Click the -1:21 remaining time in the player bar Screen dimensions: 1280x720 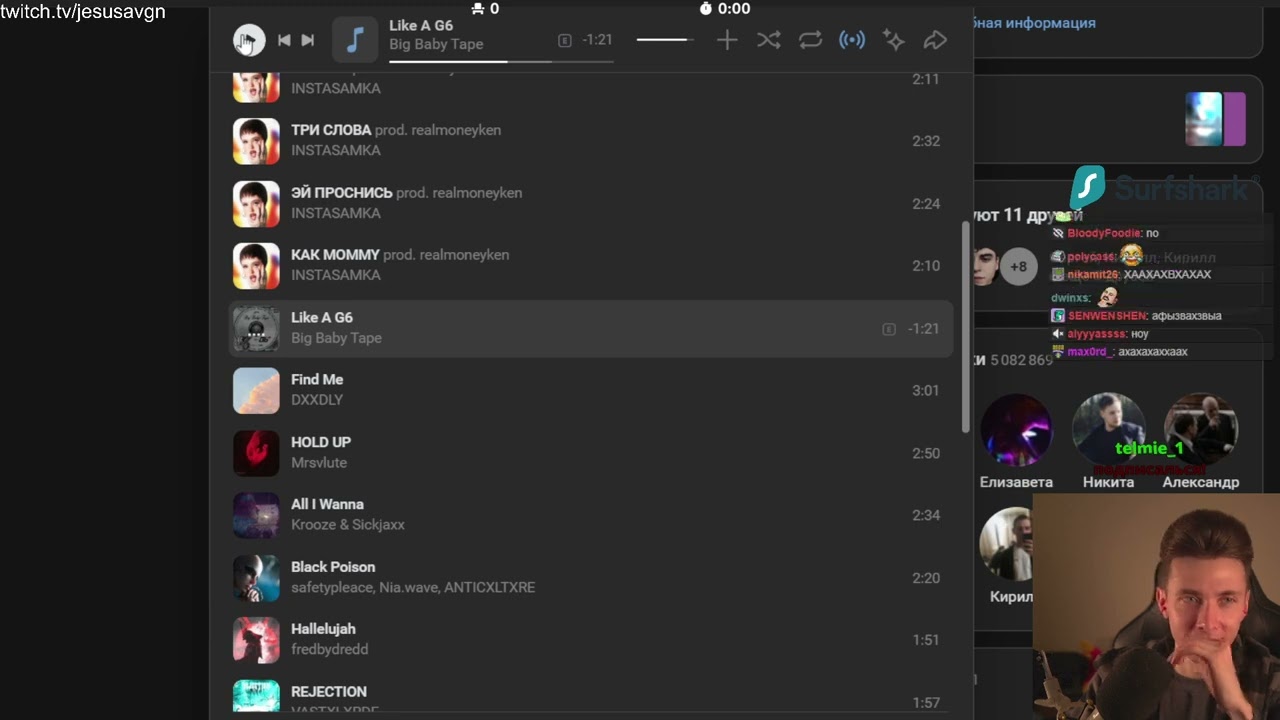point(597,40)
